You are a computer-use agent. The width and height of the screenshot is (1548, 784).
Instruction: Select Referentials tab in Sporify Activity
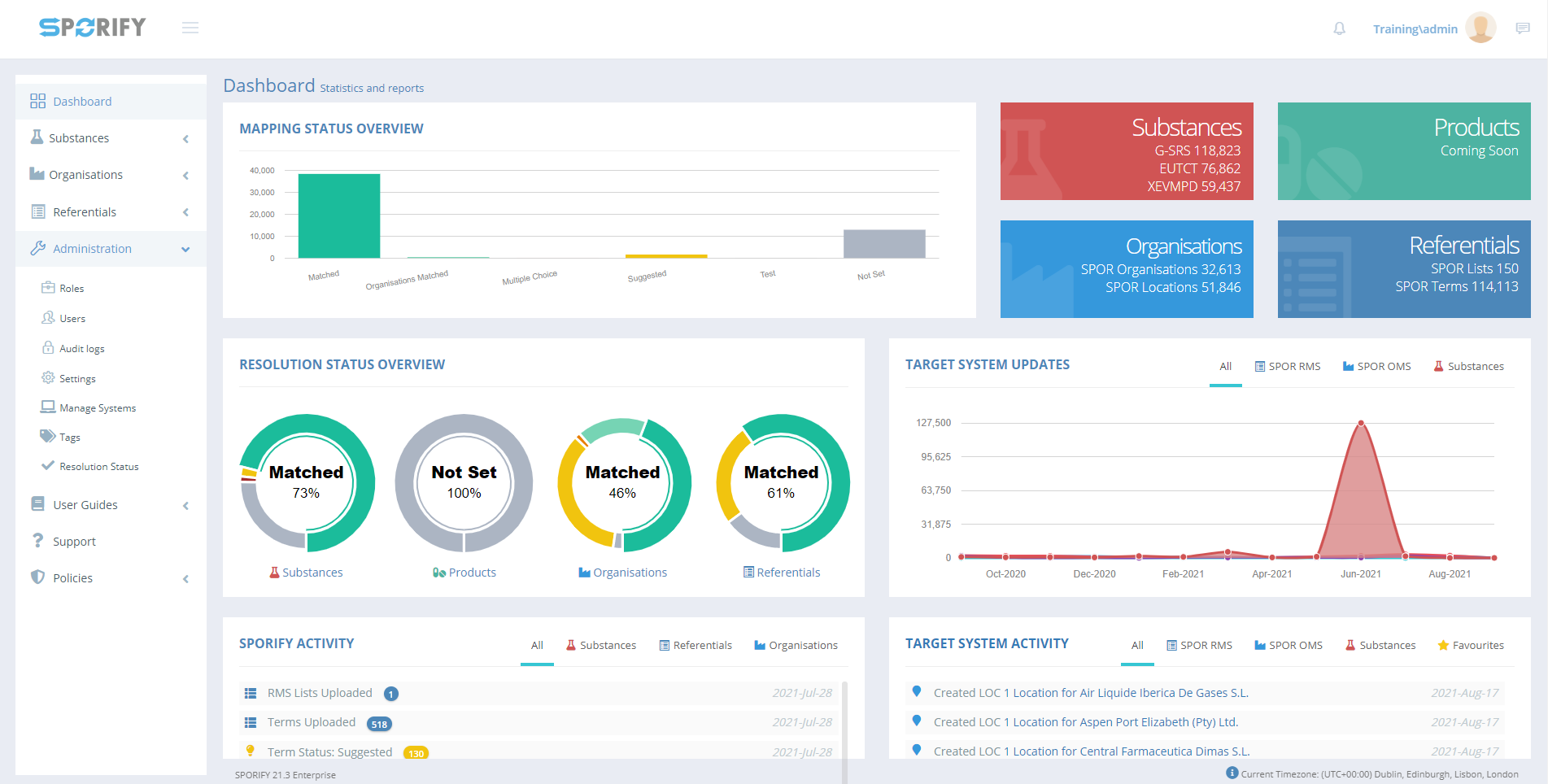pyautogui.click(x=695, y=646)
